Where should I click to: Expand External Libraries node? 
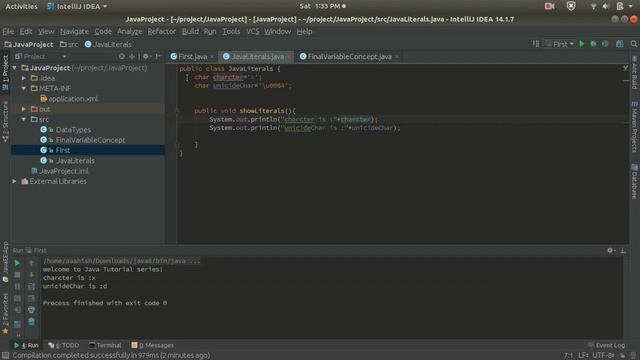point(15,181)
